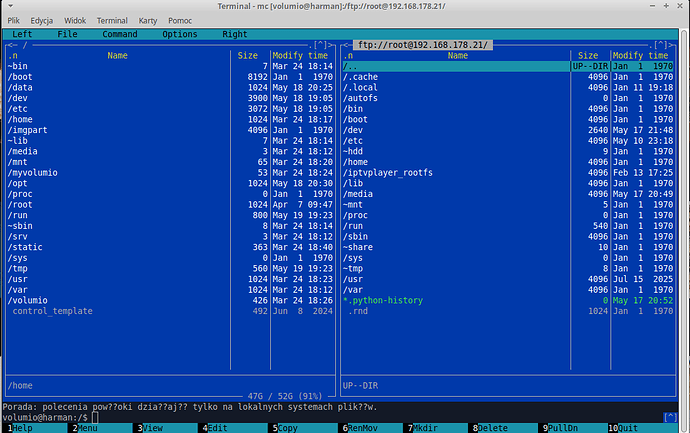
Task: Open the Plik menu in the terminal
Action: tap(13, 21)
